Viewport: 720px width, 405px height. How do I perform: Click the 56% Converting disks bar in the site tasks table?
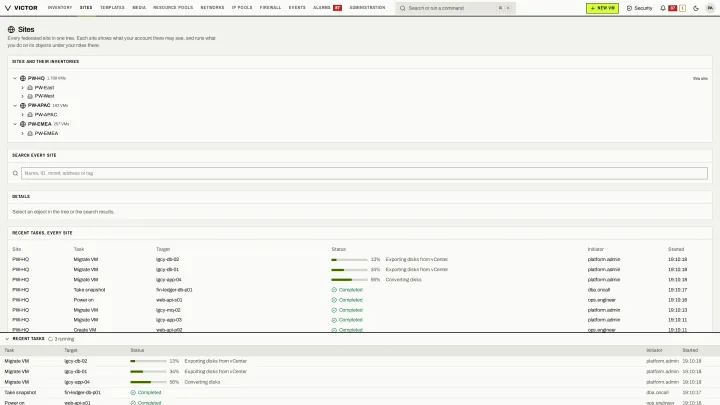tap(349, 280)
